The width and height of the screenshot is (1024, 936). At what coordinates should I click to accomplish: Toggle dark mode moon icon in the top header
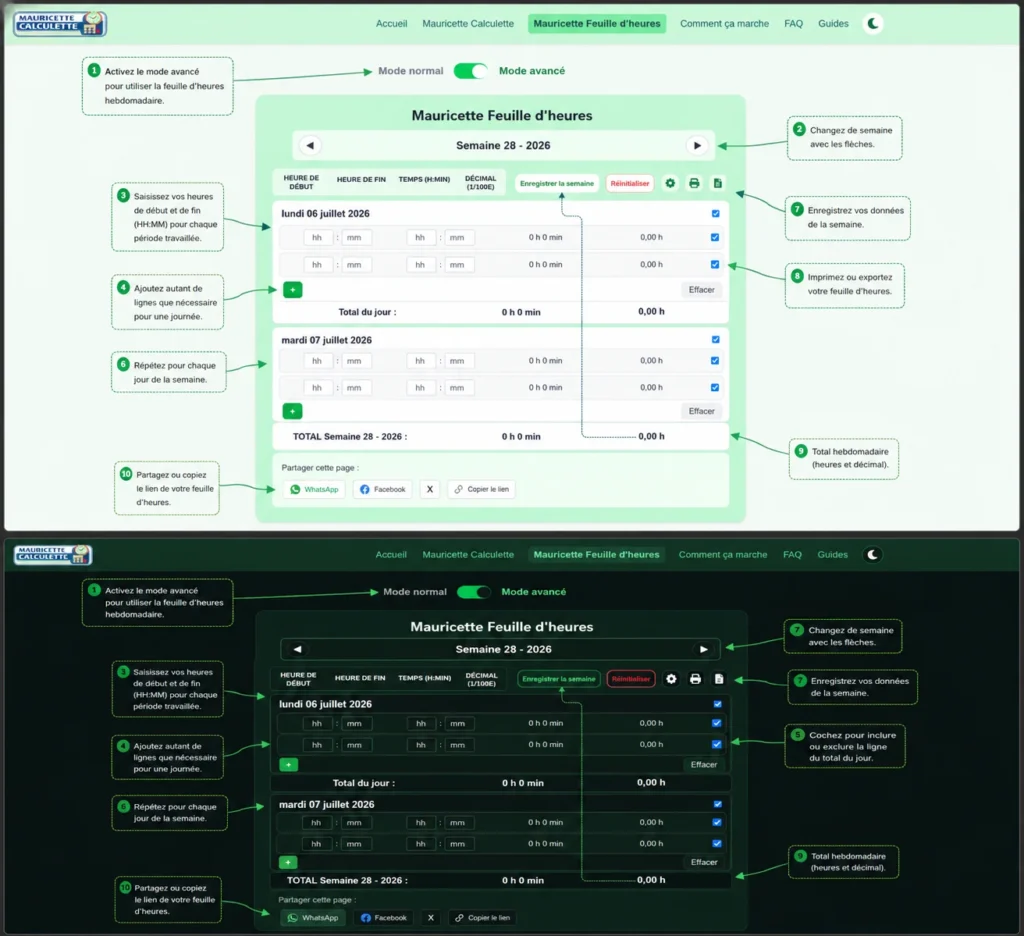(x=873, y=24)
